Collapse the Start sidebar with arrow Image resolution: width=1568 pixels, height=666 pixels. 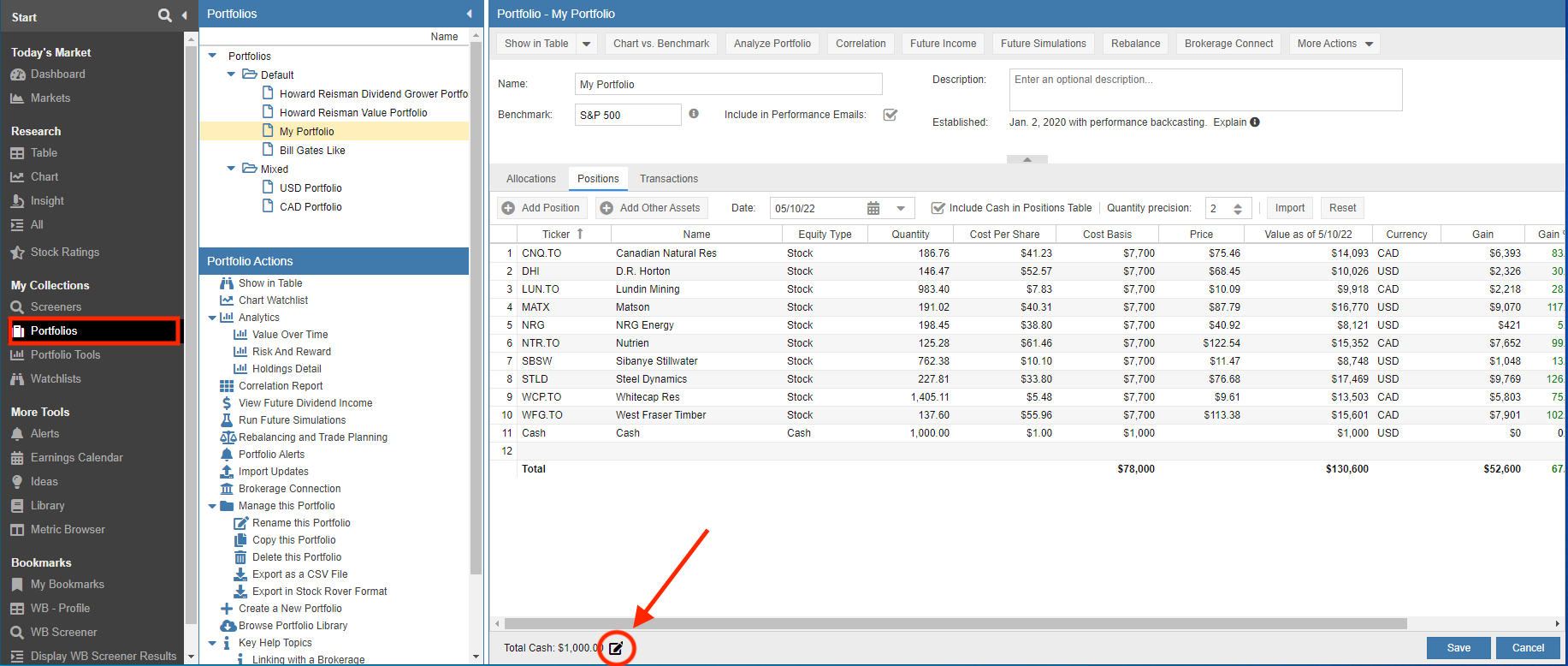pos(185,15)
